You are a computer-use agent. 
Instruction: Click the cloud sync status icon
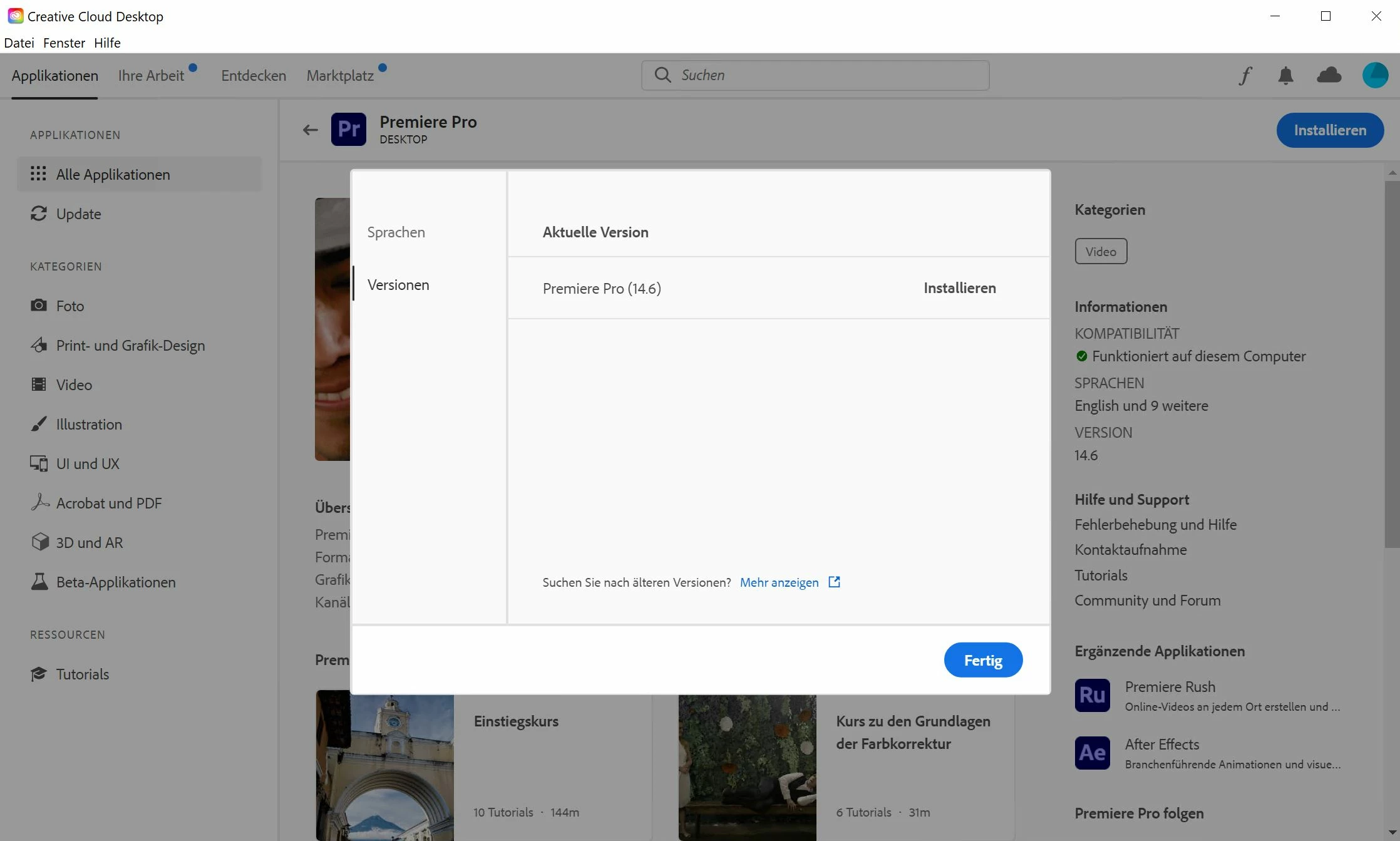[1329, 76]
